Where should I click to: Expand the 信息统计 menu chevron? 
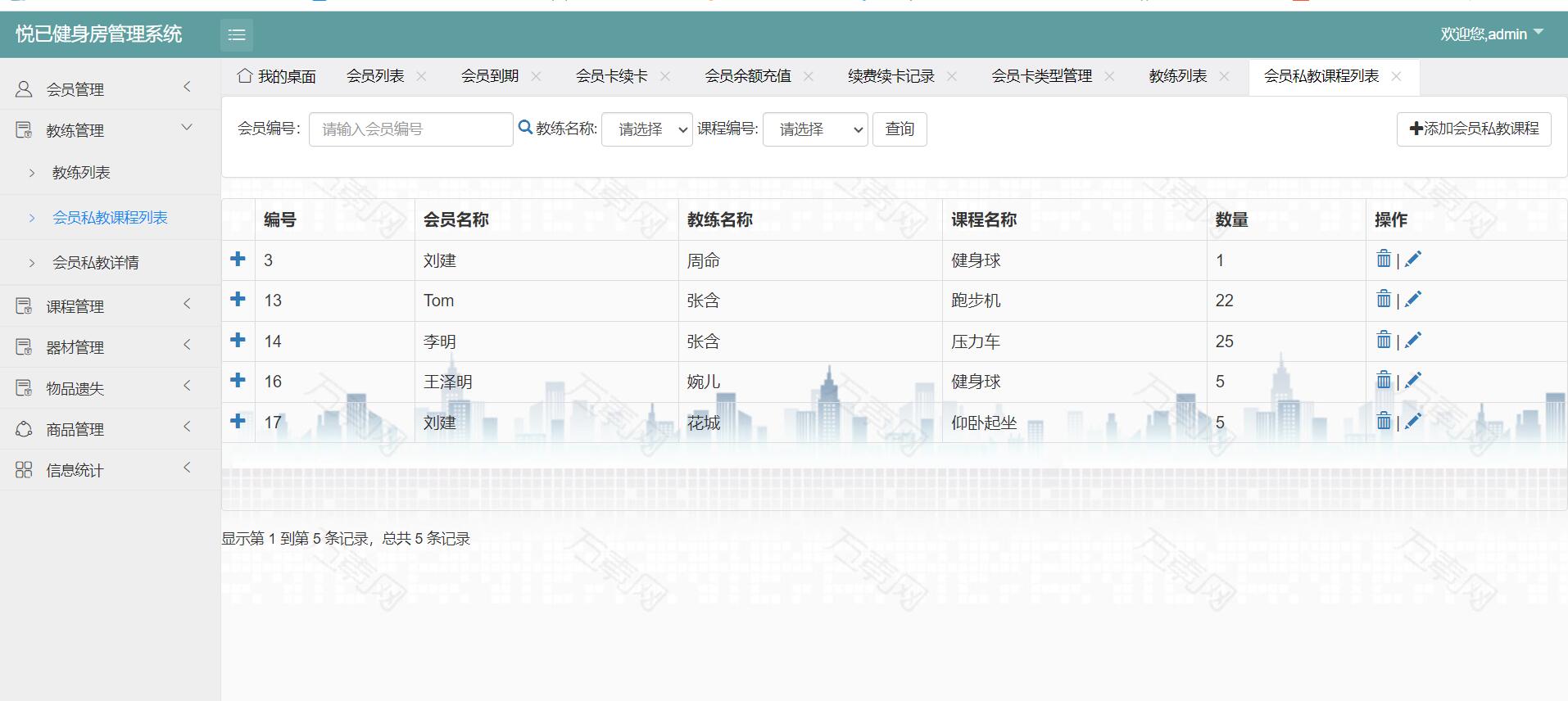[187, 468]
